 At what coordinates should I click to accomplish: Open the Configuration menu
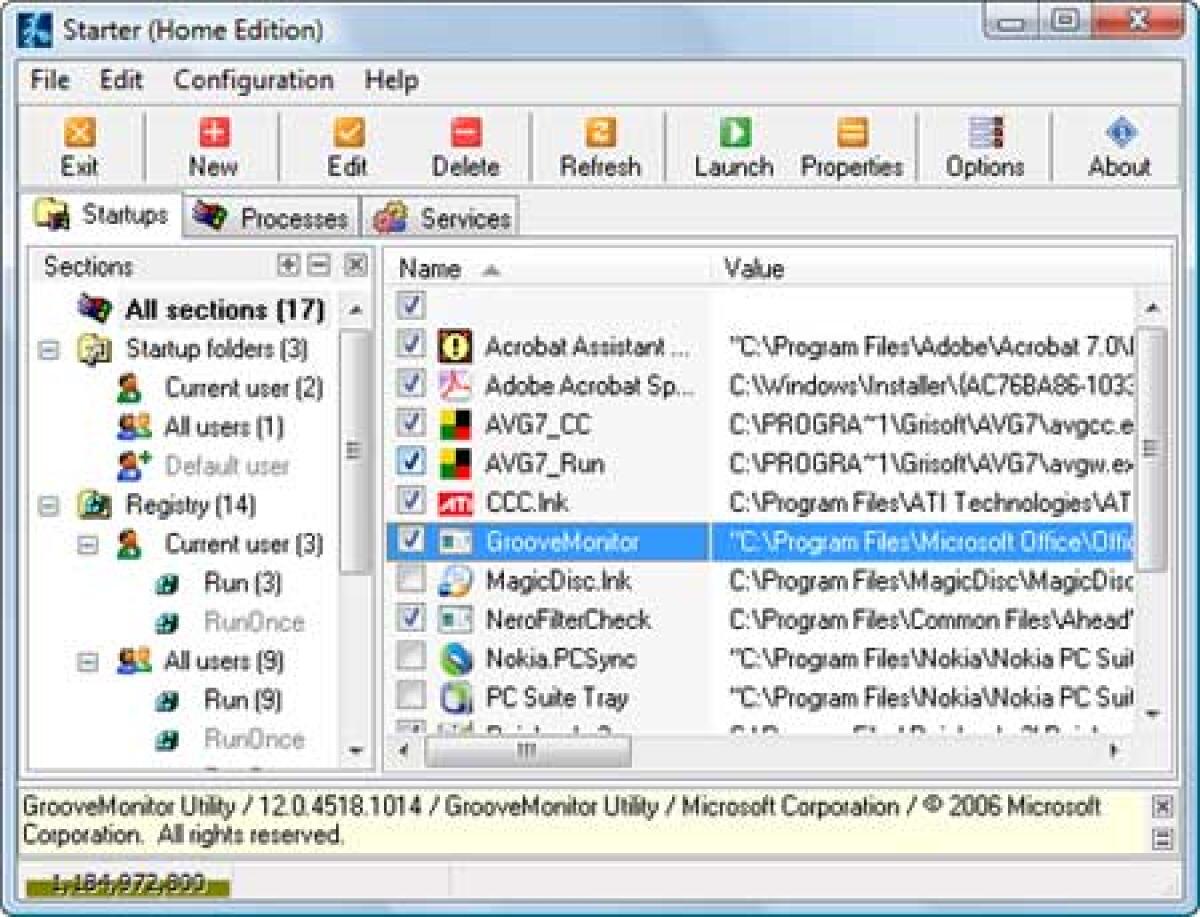[253, 80]
